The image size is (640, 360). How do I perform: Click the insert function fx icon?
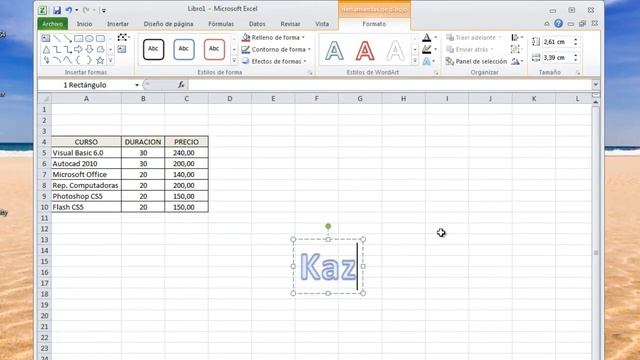[181, 85]
